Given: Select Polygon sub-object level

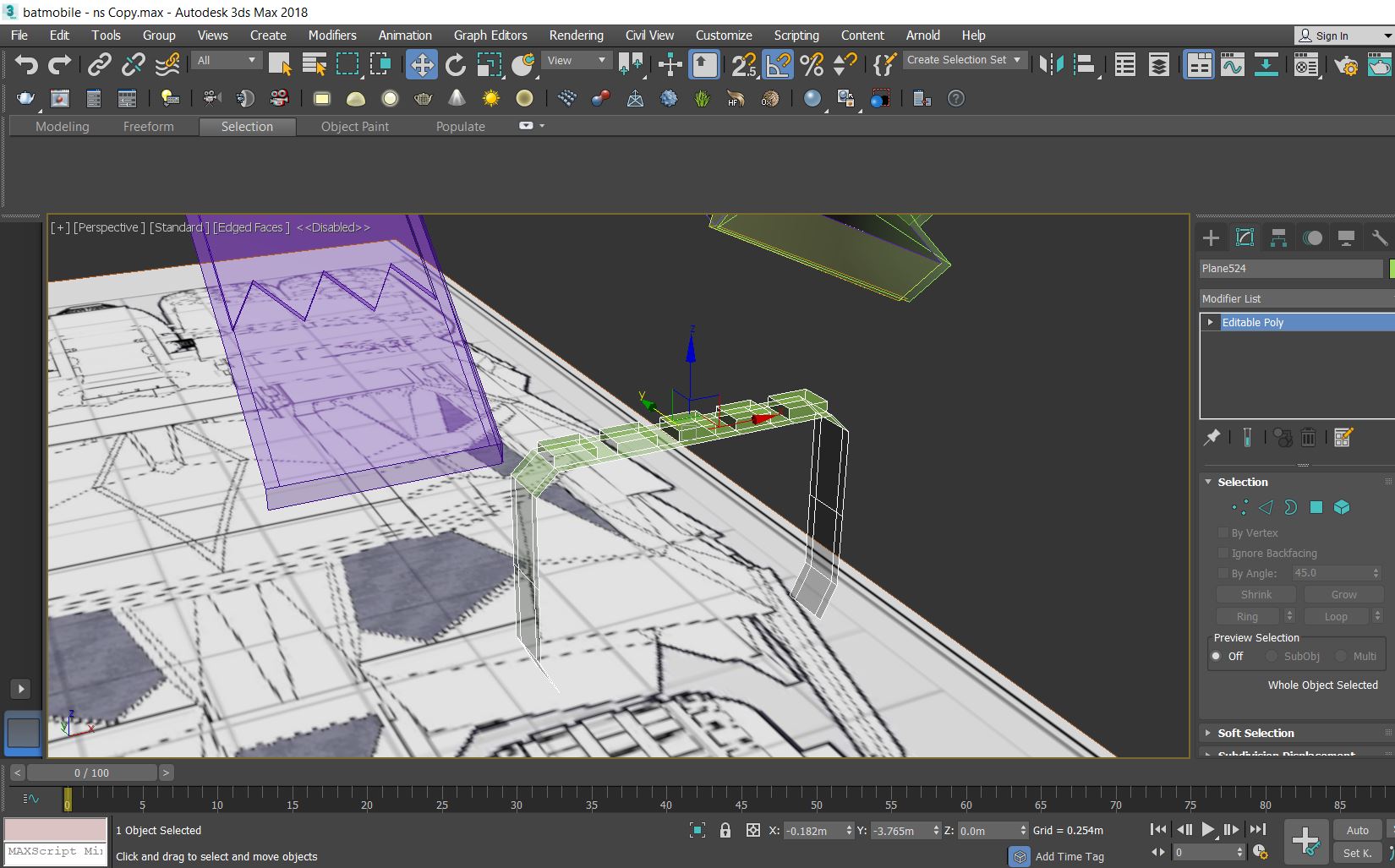Looking at the screenshot, I should pyautogui.click(x=1316, y=507).
